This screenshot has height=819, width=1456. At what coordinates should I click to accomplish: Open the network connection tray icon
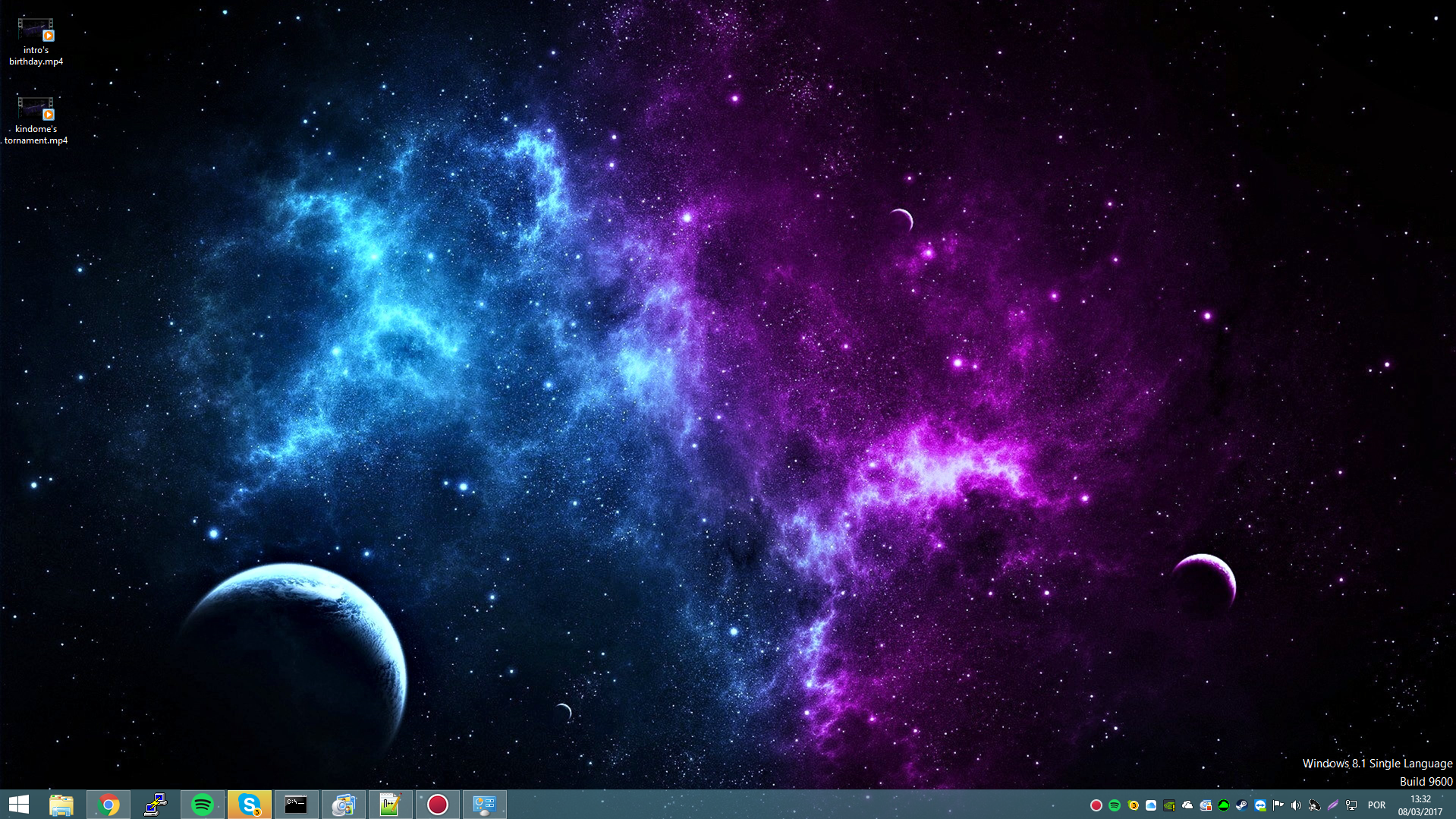tap(1351, 805)
